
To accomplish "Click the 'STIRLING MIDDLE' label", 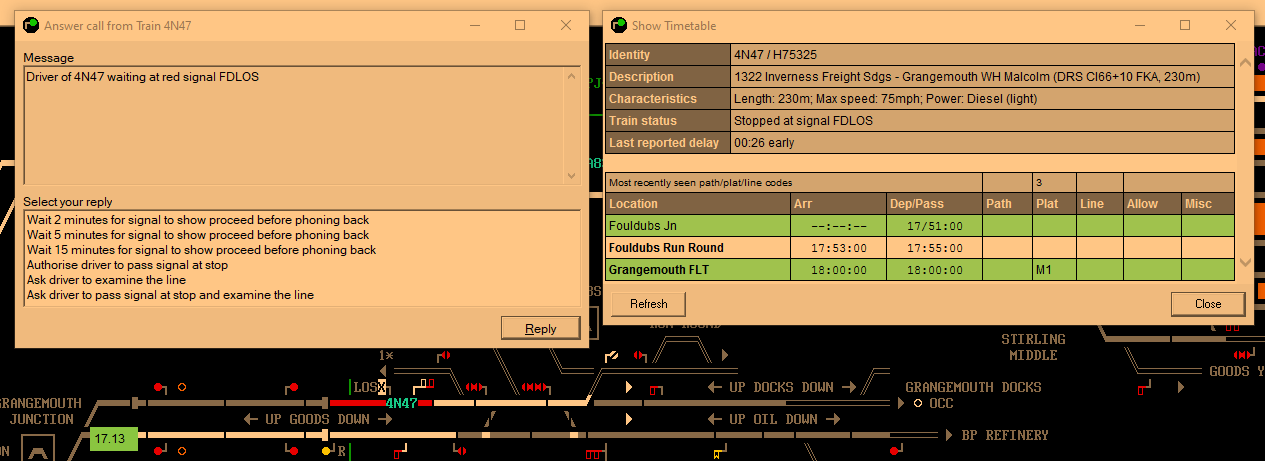I will (x=1033, y=347).
